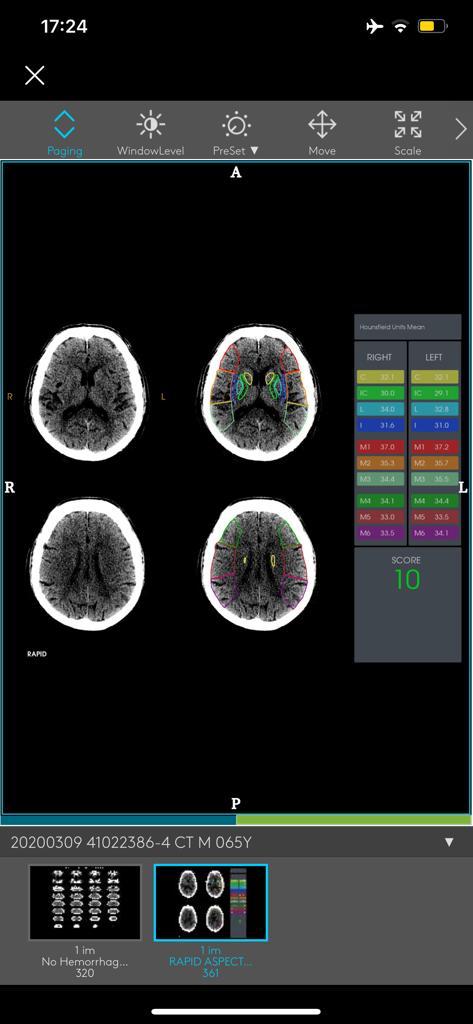Image resolution: width=473 pixels, height=1024 pixels.
Task: Tap the green segment of the series bar
Action: pyautogui.click(x=353, y=819)
